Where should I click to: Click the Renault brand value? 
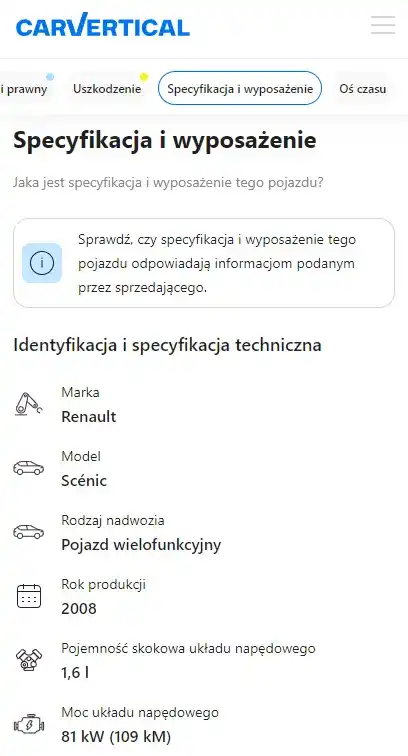[x=89, y=417]
